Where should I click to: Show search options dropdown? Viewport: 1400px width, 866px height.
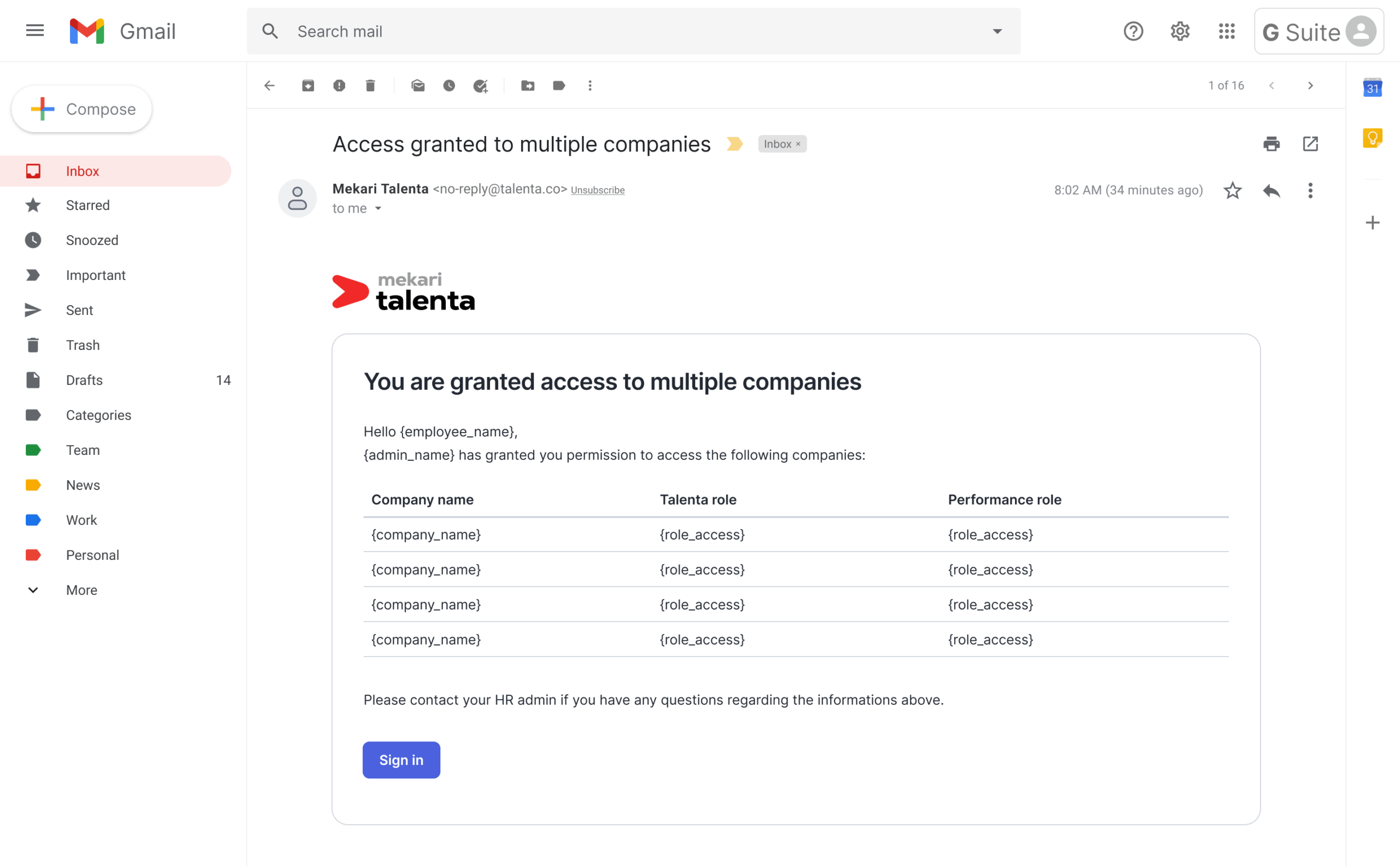click(x=997, y=32)
